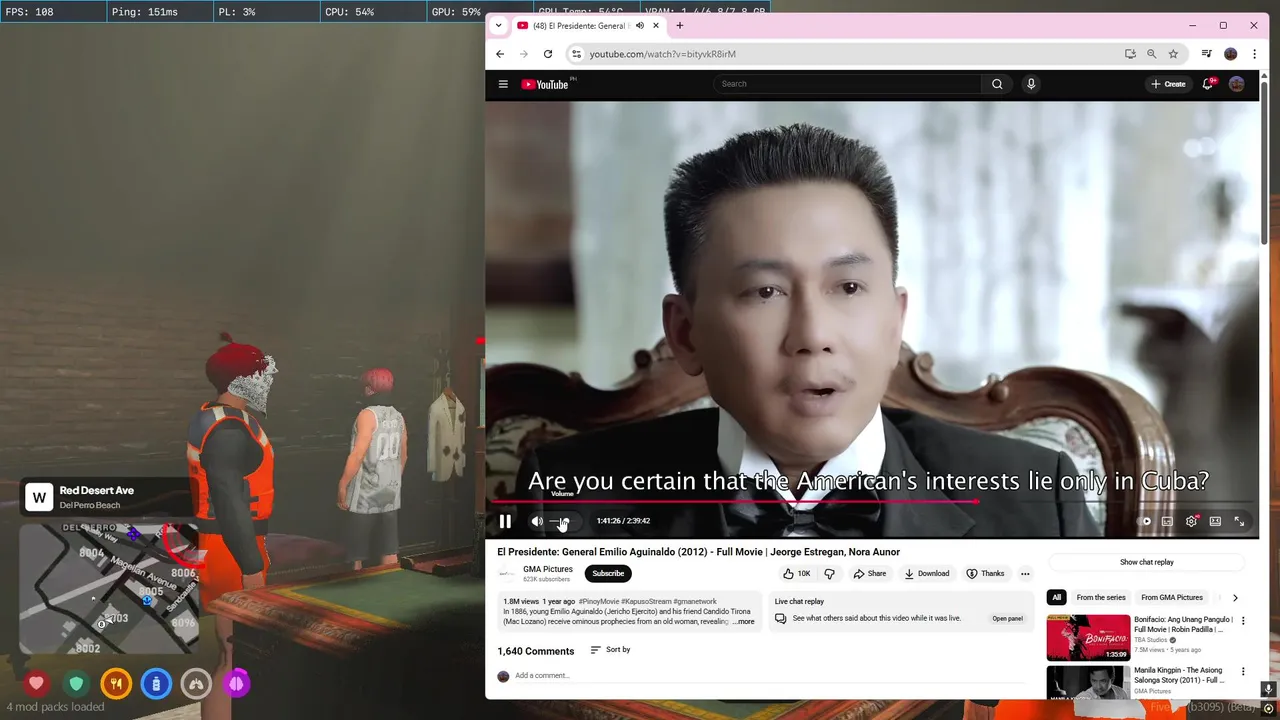Start voice search with microphone

pyautogui.click(x=1031, y=84)
